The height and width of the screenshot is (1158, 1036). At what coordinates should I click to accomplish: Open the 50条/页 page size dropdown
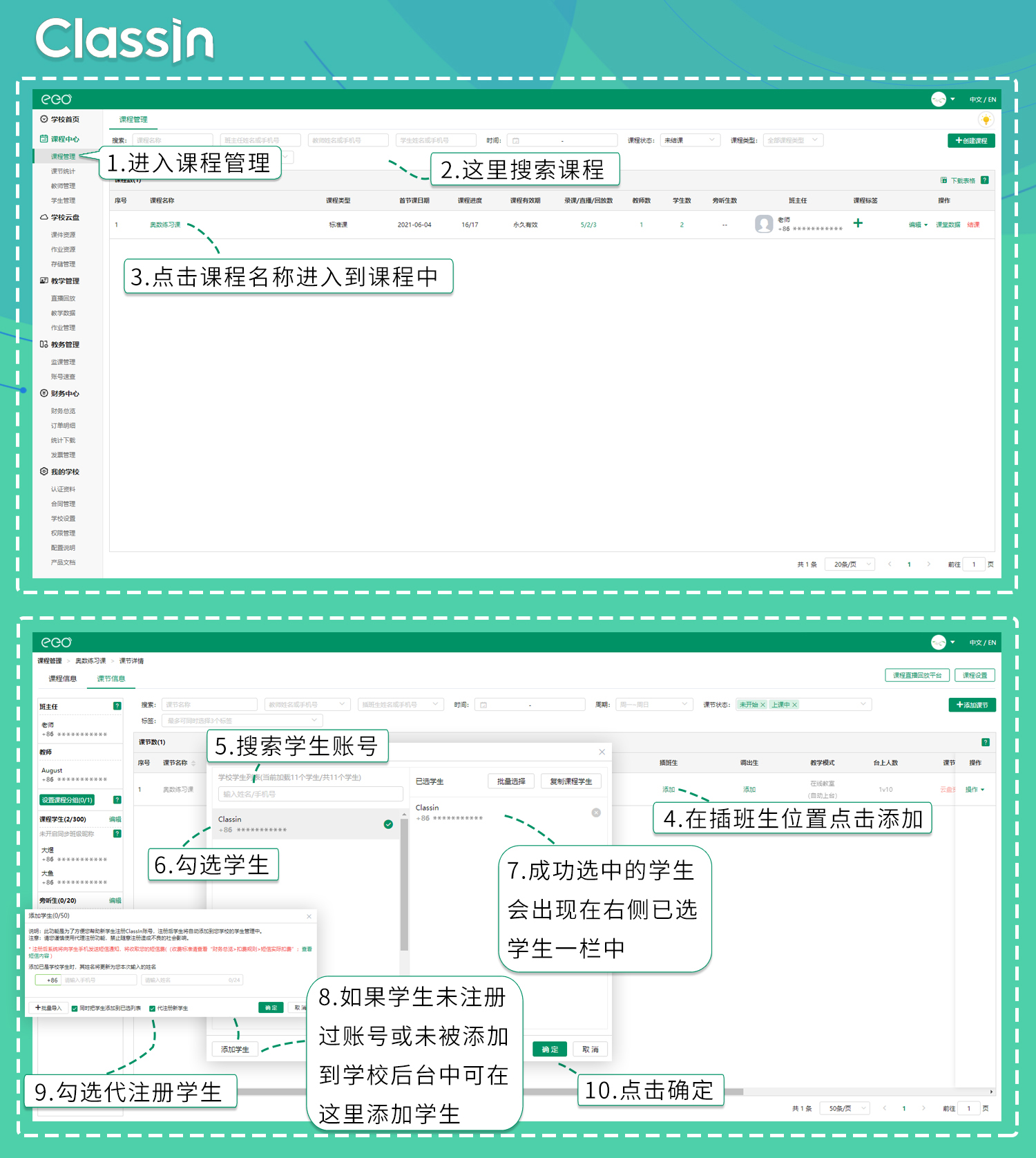[x=845, y=1108]
